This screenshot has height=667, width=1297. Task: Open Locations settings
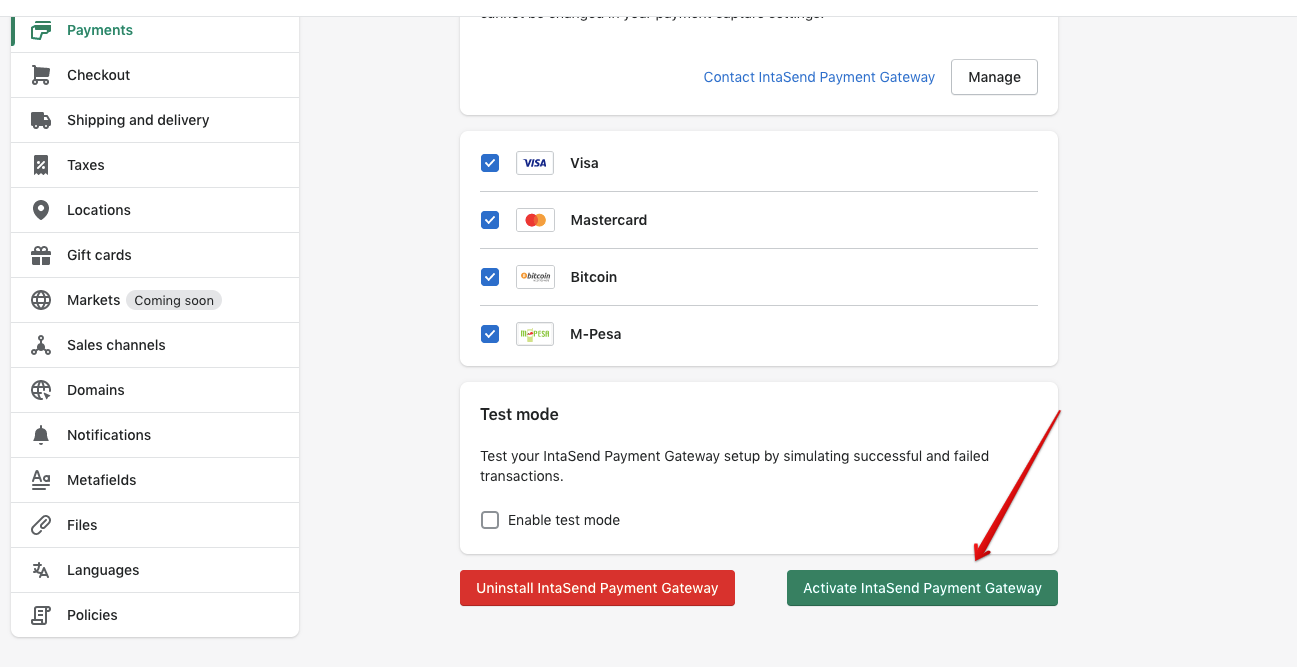coord(155,210)
